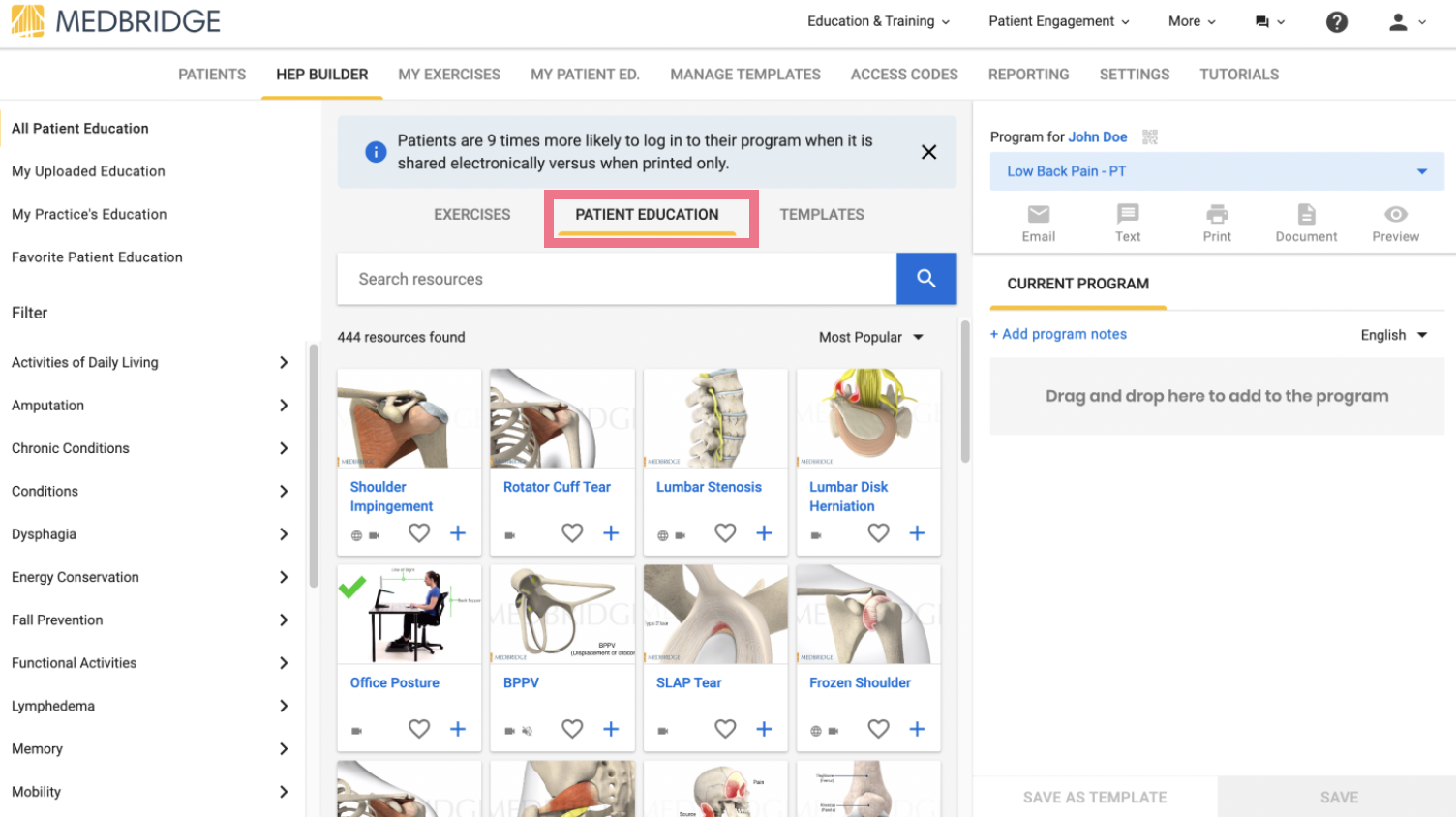This screenshot has width=1456, height=817.
Task: Open the Patient Engagement dropdown
Action: click(x=1058, y=21)
